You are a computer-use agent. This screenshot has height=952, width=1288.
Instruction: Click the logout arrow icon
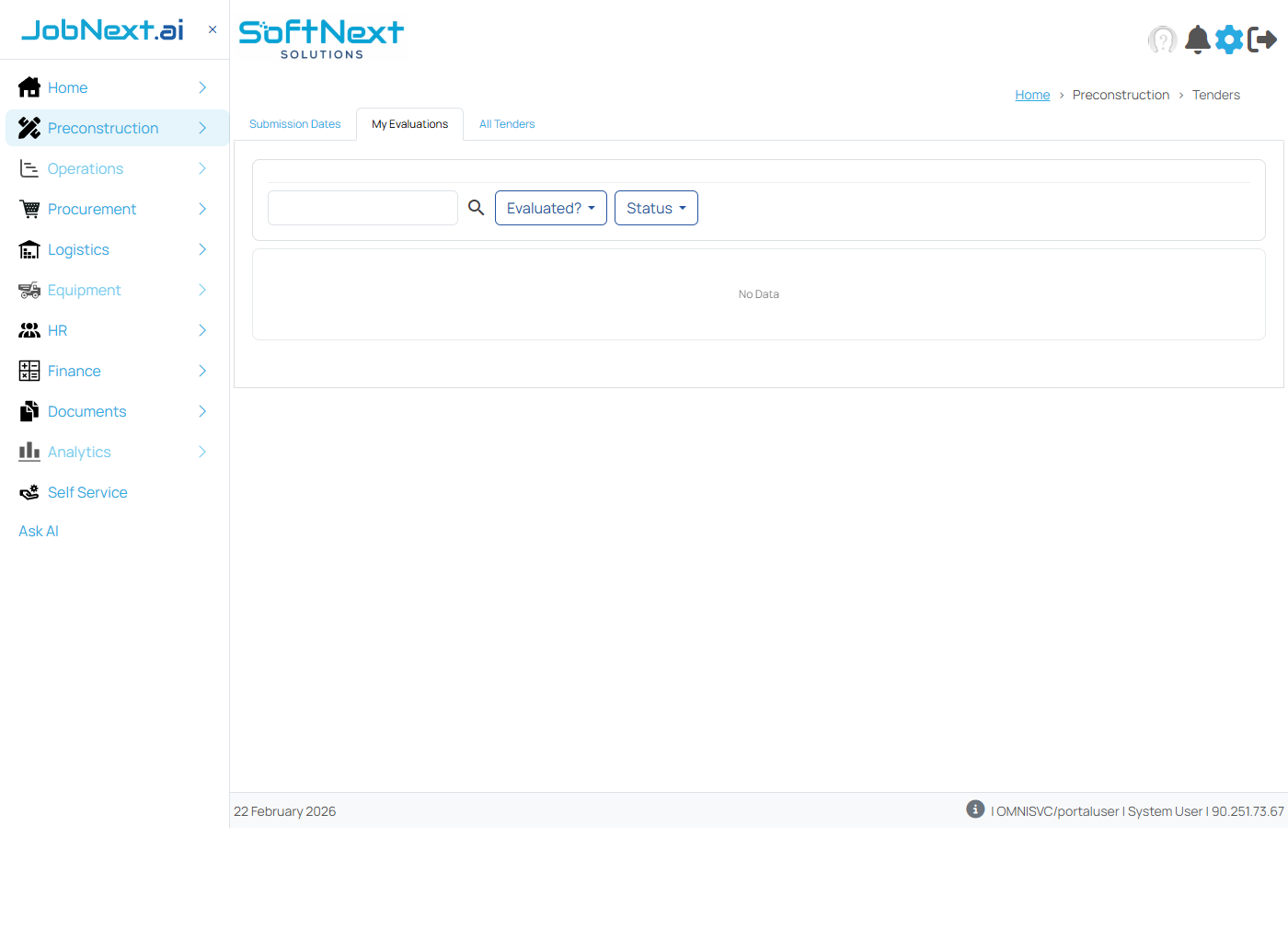coord(1262,40)
